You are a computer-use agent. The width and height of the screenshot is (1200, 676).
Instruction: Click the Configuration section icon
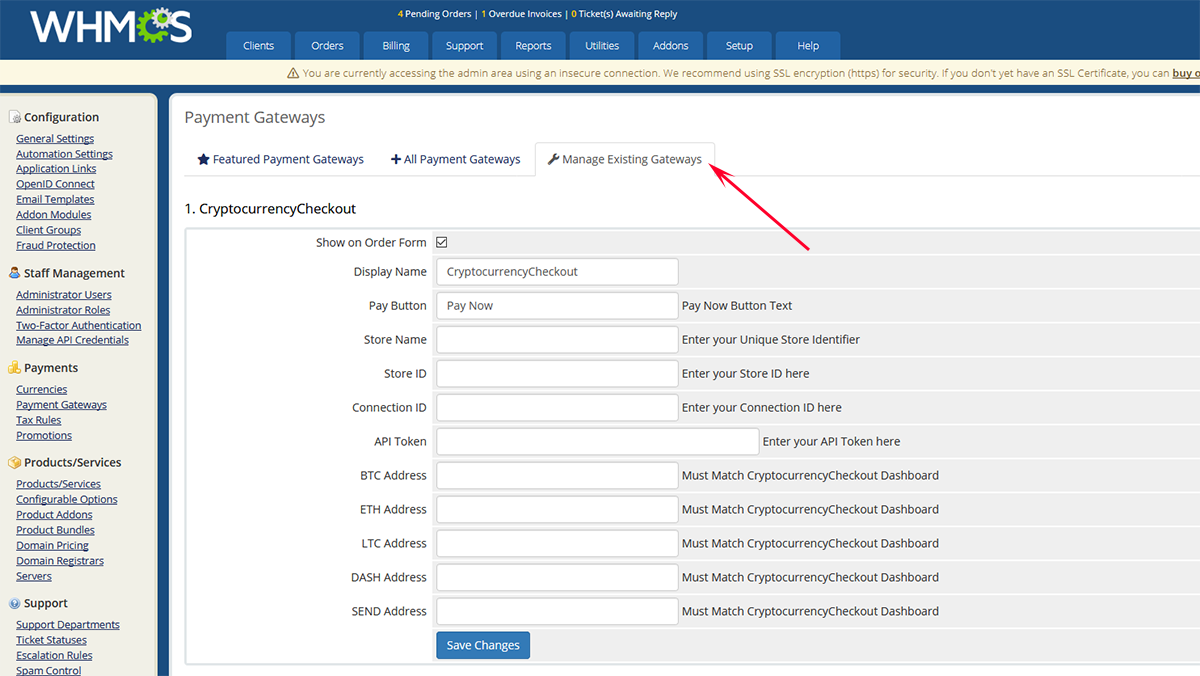14,117
